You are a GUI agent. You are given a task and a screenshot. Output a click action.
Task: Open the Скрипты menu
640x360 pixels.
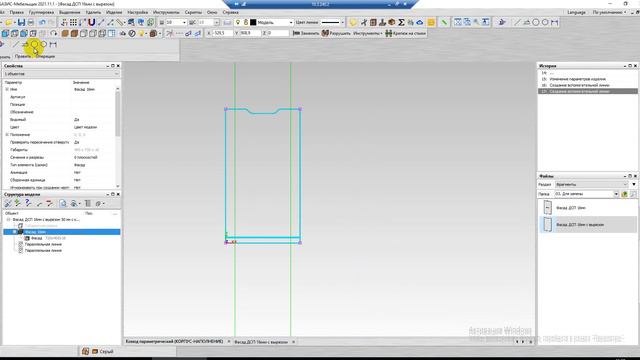[193, 12]
